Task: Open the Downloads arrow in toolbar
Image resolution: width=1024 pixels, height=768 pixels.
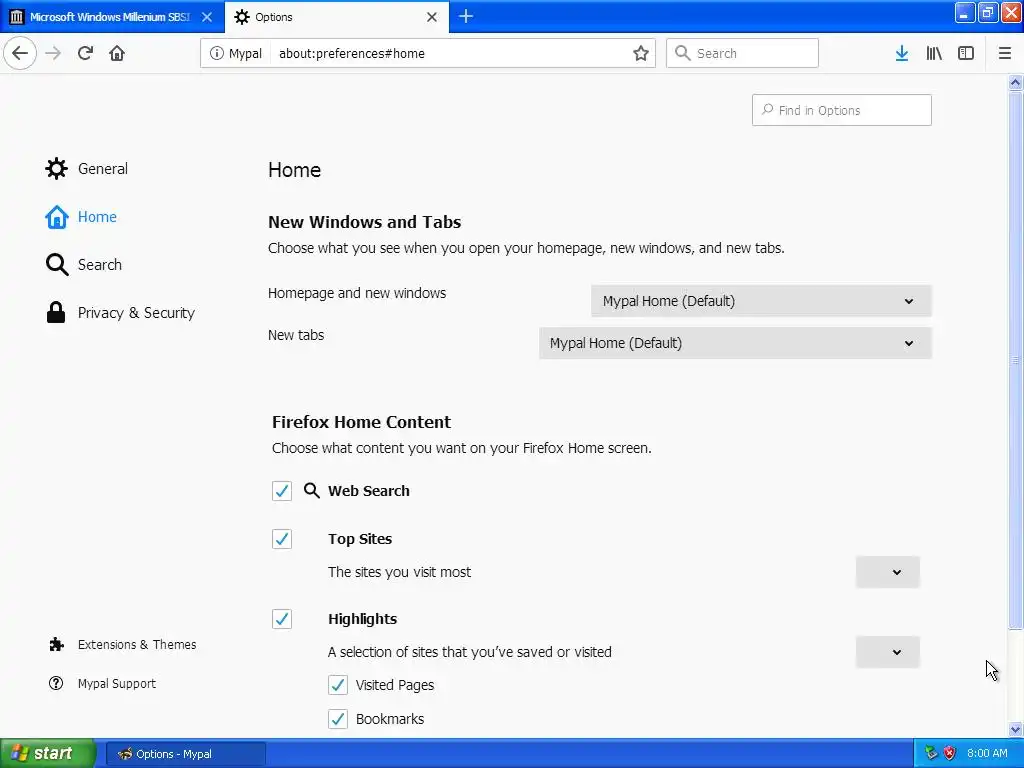Action: 902,53
